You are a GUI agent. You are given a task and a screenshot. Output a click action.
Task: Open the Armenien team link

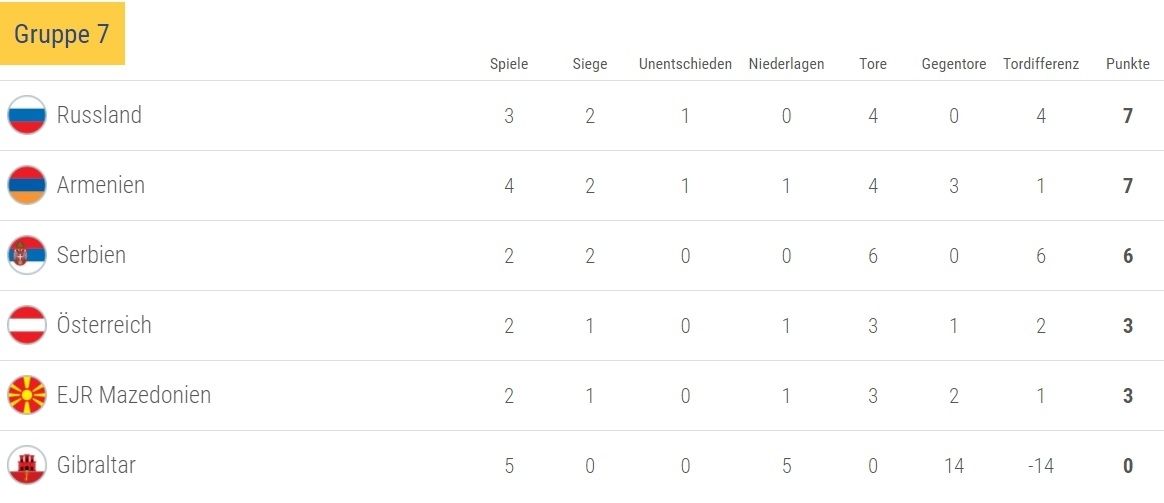coord(101,185)
